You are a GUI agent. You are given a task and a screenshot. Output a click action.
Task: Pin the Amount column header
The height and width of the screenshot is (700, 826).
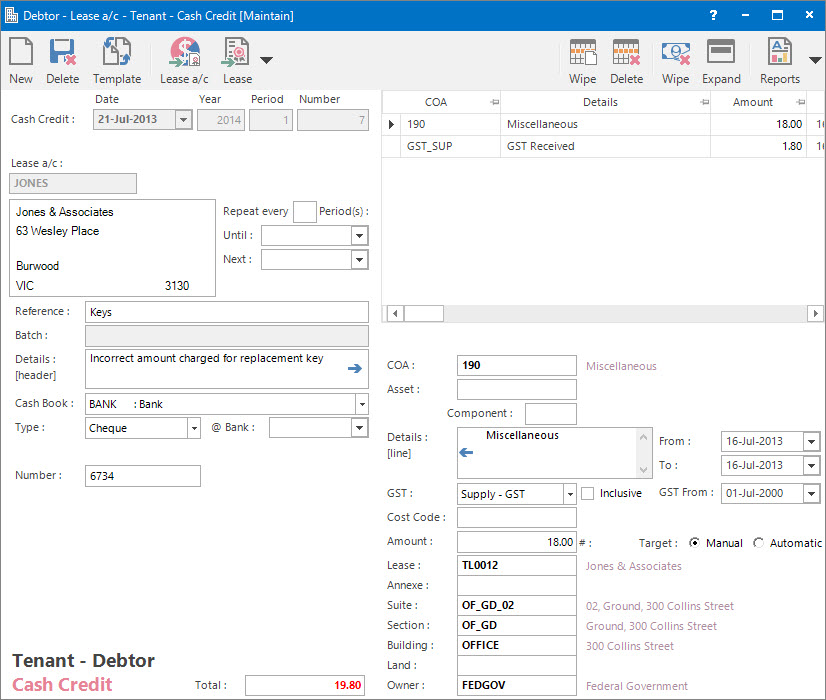[800, 102]
